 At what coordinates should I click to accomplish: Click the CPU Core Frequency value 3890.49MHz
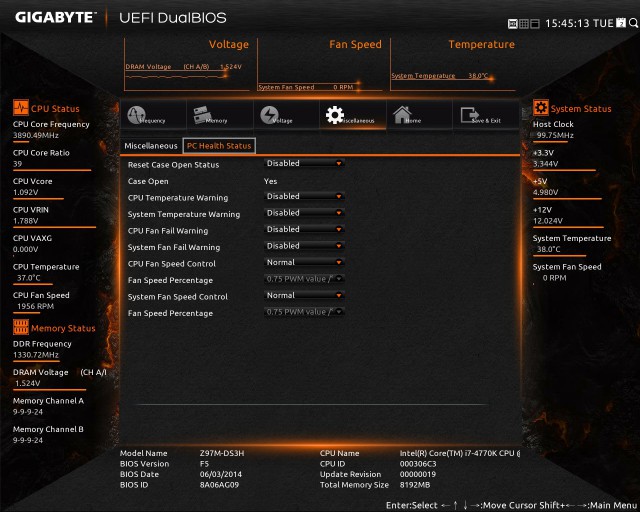pos(36,136)
